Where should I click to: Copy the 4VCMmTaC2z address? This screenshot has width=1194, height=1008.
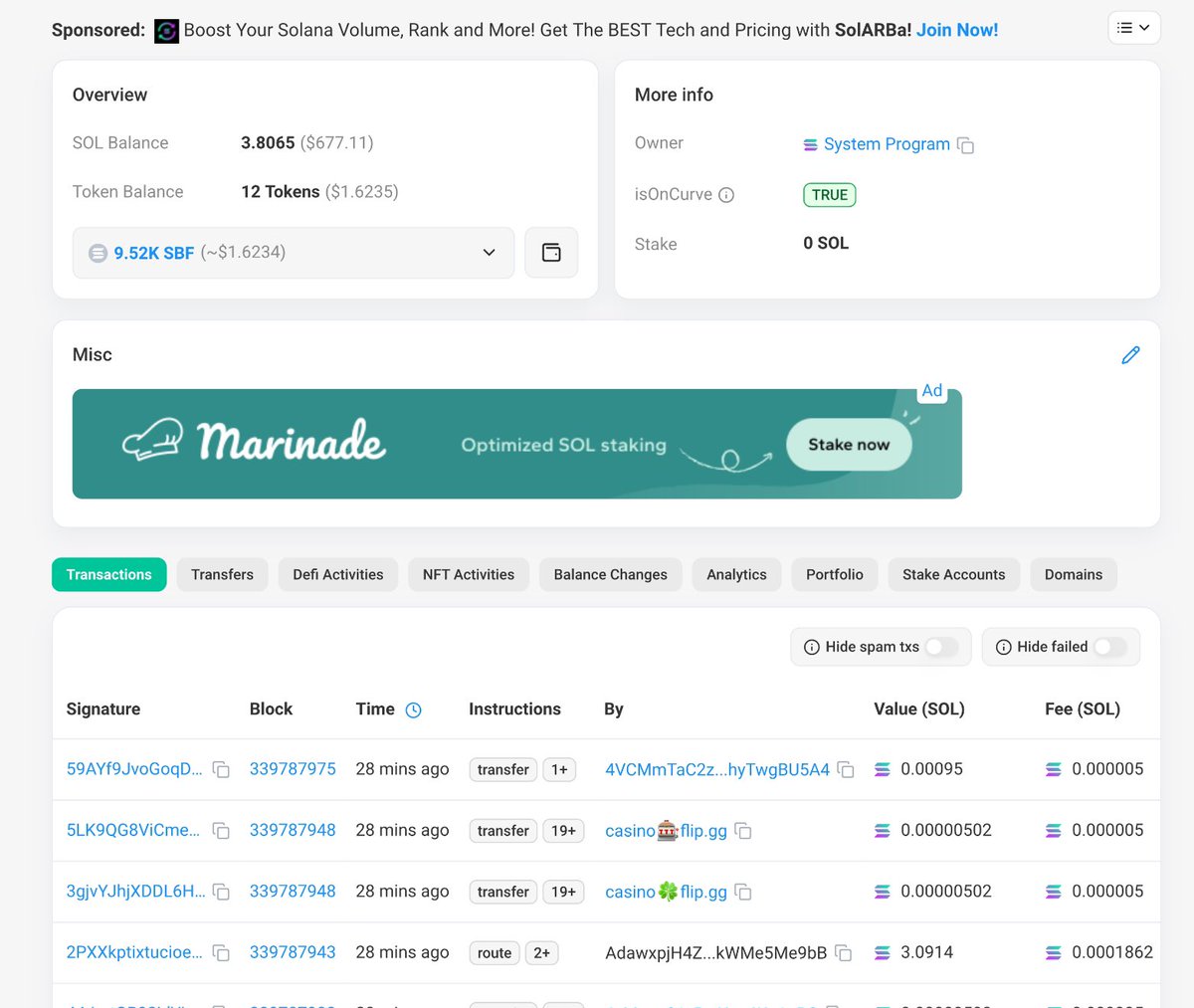(846, 770)
